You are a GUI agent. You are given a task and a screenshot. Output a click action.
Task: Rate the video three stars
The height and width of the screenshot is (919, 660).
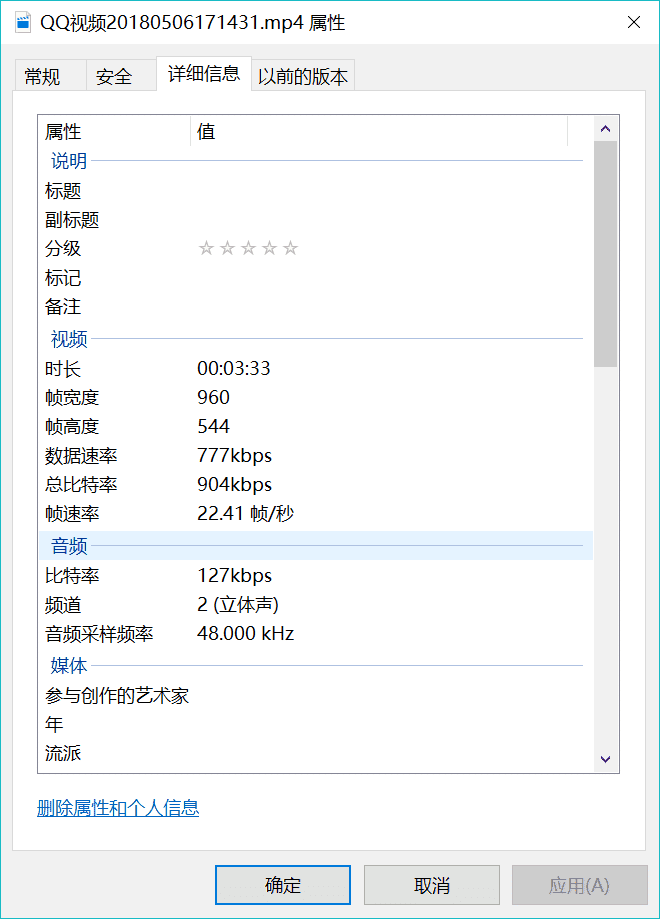(248, 249)
